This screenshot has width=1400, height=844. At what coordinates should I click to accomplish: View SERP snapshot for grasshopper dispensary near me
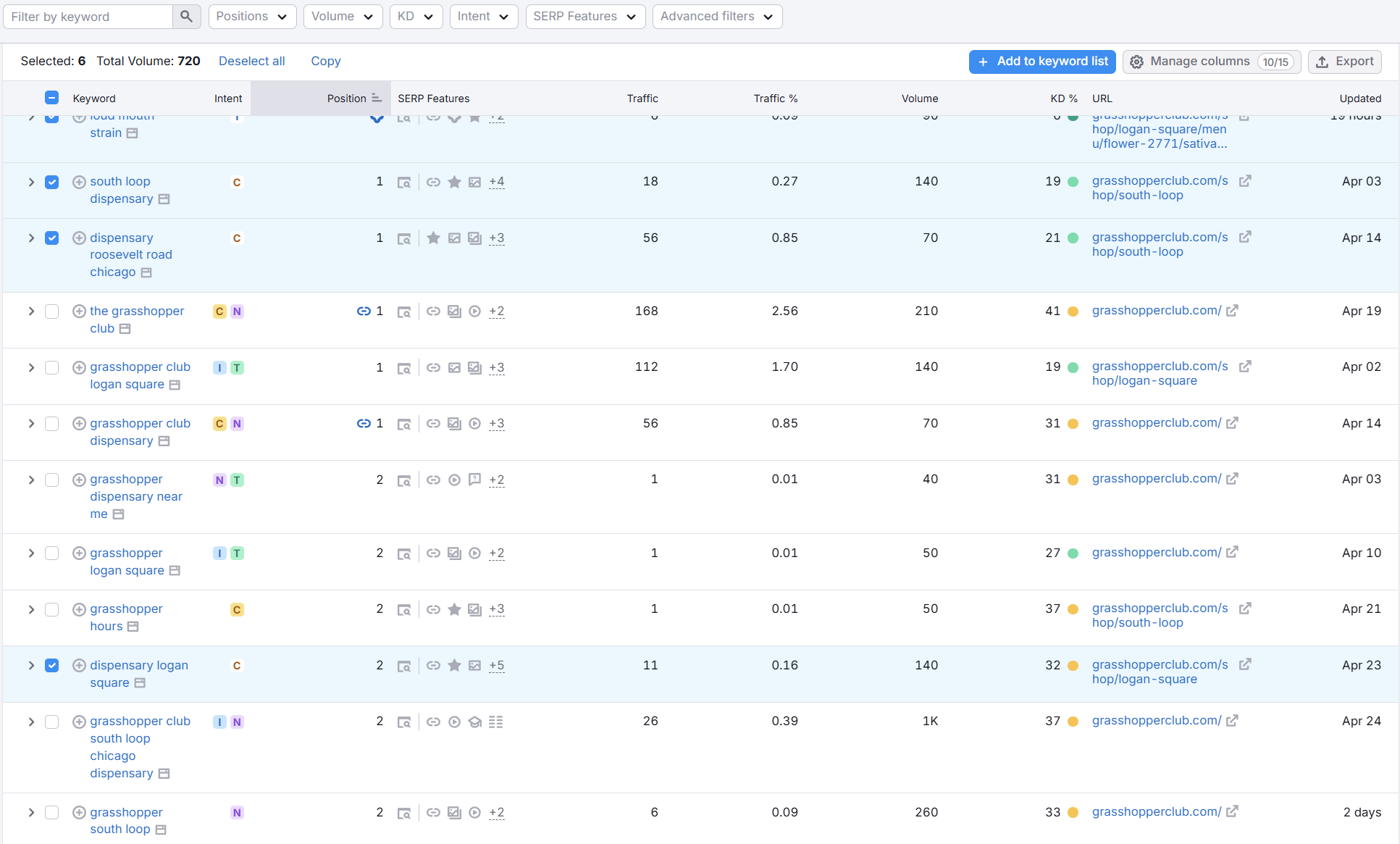point(404,480)
